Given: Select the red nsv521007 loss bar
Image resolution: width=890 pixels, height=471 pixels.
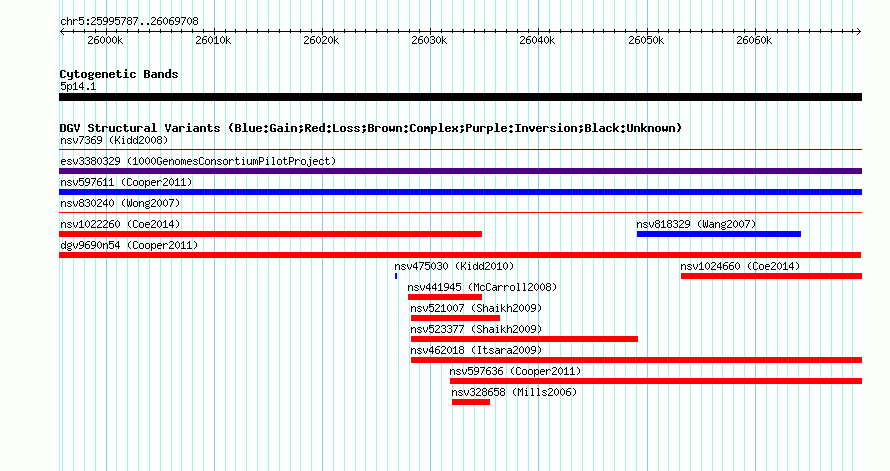Looking at the screenshot, I should 455,318.
